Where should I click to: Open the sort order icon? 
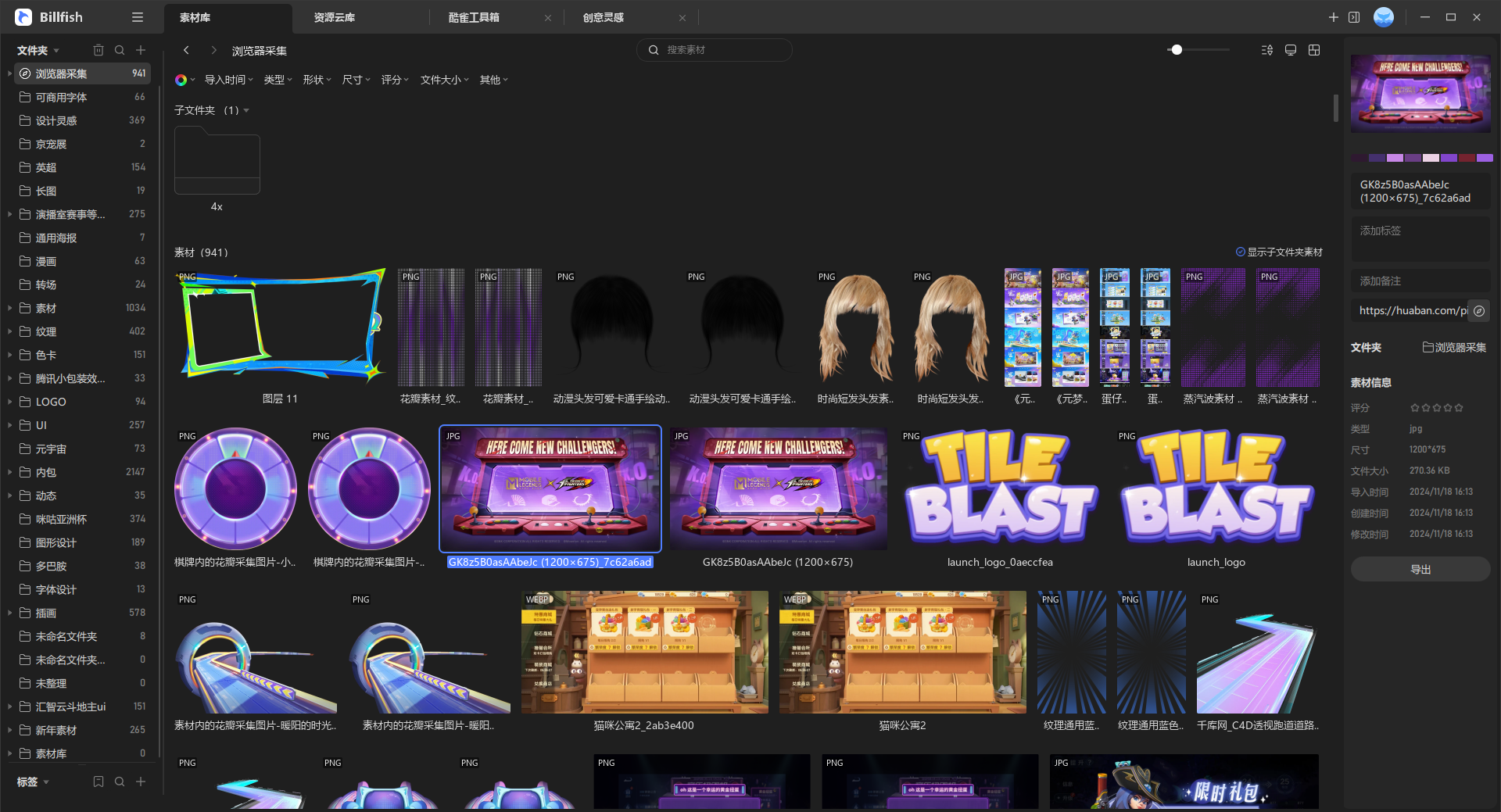pyautogui.click(x=1267, y=50)
